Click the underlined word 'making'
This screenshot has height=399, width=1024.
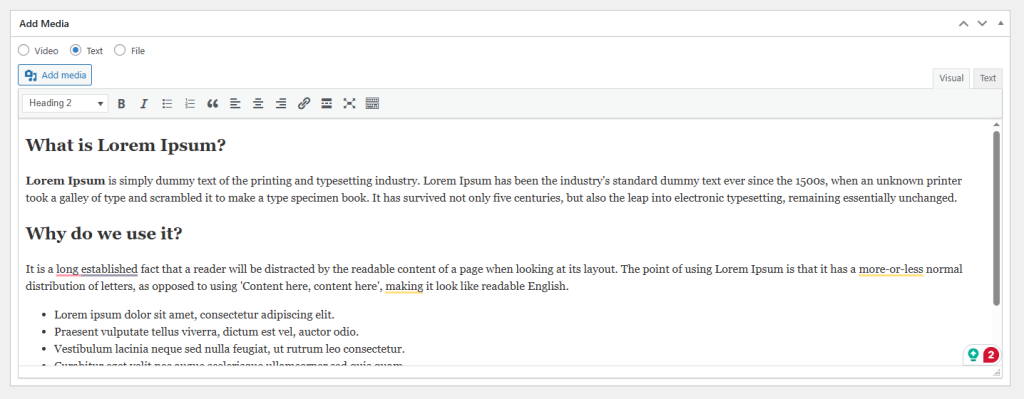click(x=404, y=286)
